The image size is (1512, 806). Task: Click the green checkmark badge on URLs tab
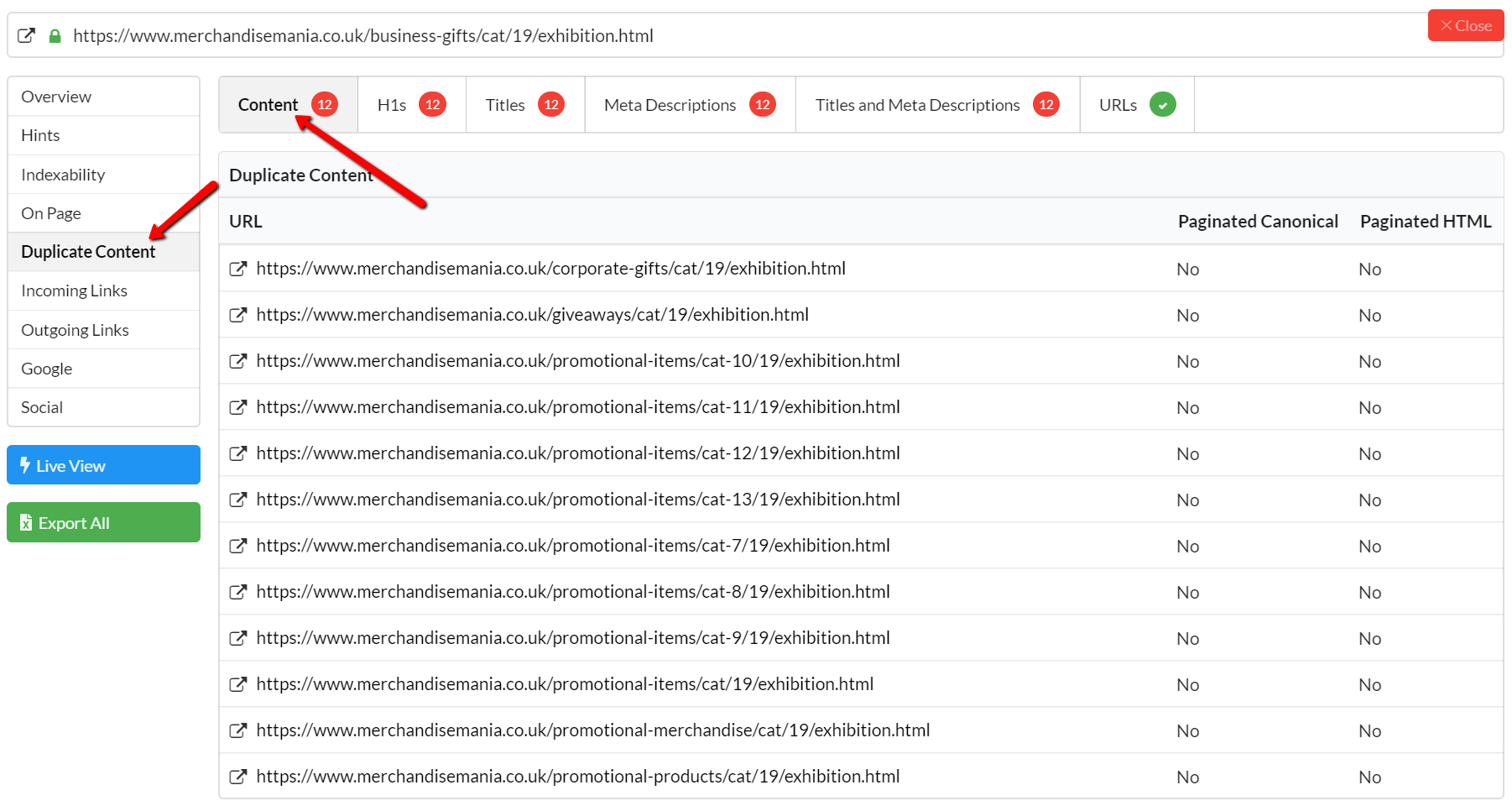(x=1162, y=104)
